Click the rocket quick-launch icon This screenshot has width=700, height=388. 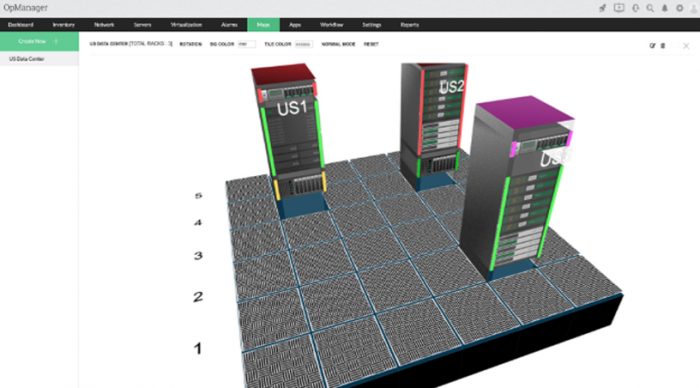click(603, 8)
